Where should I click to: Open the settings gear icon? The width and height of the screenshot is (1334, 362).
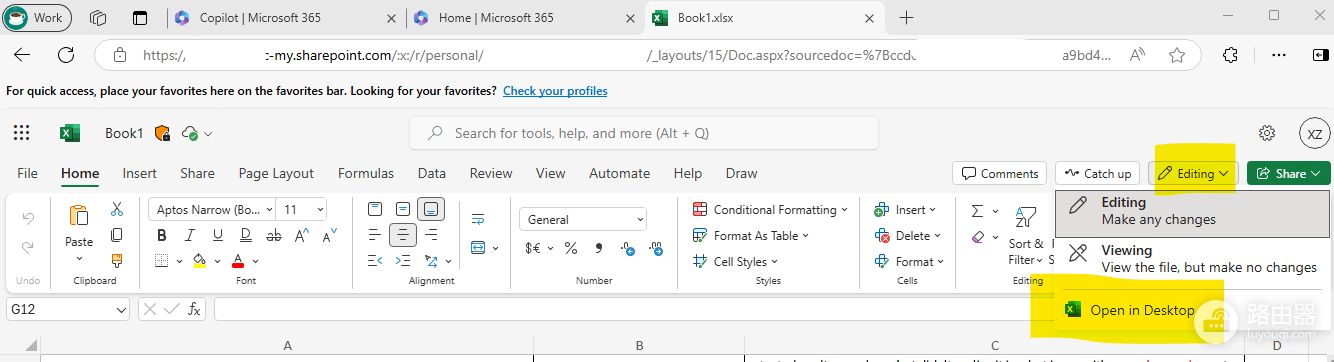1267,133
